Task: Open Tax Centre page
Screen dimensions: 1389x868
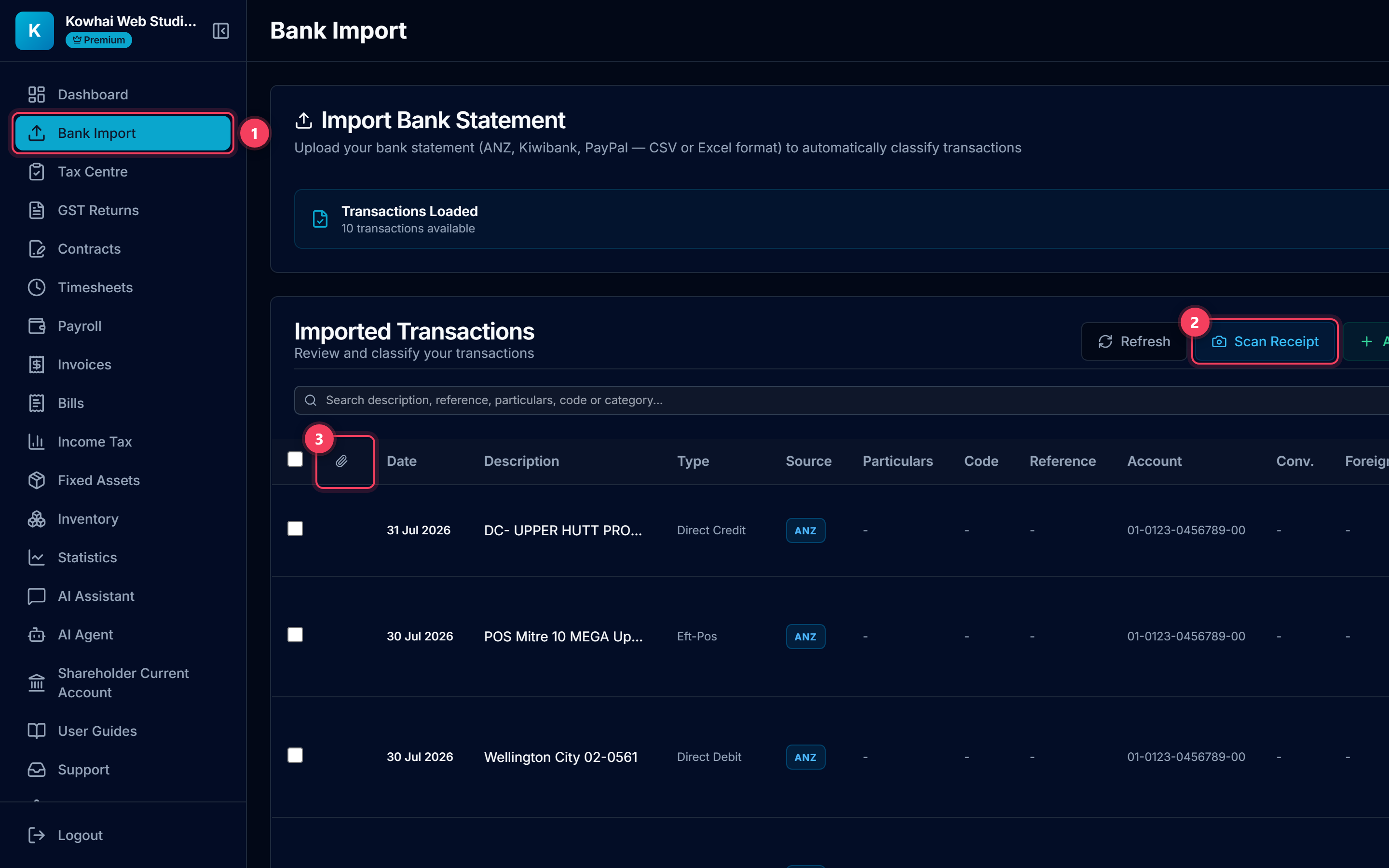Action: pos(123,172)
